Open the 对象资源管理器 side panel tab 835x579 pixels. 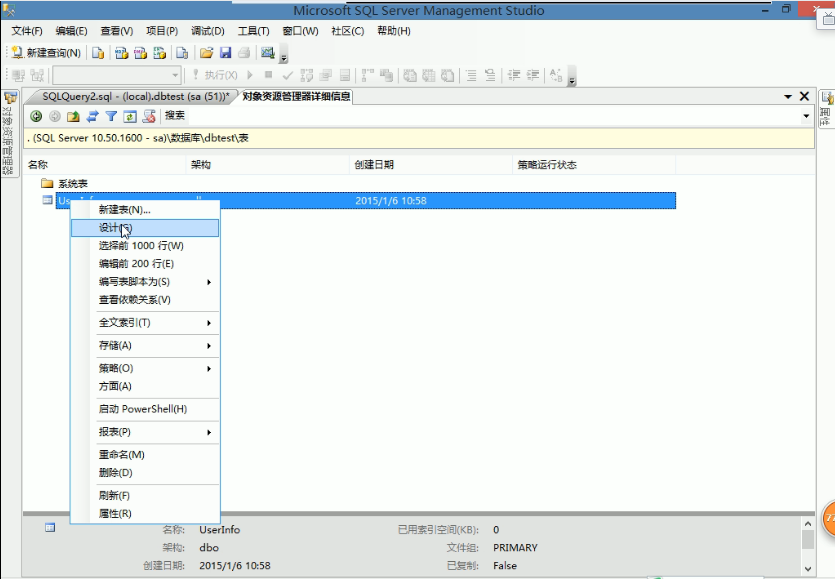[10, 133]
